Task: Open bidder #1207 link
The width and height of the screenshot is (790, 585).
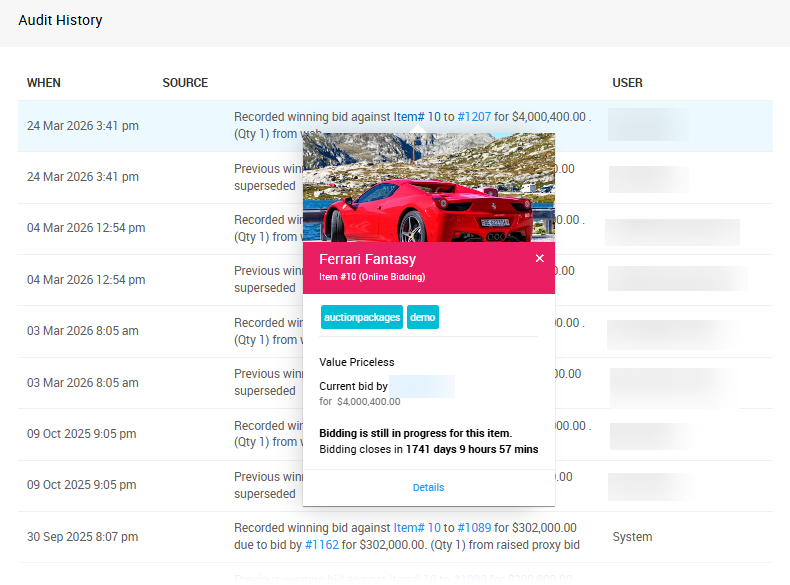Action: click(x=474, y=117)
